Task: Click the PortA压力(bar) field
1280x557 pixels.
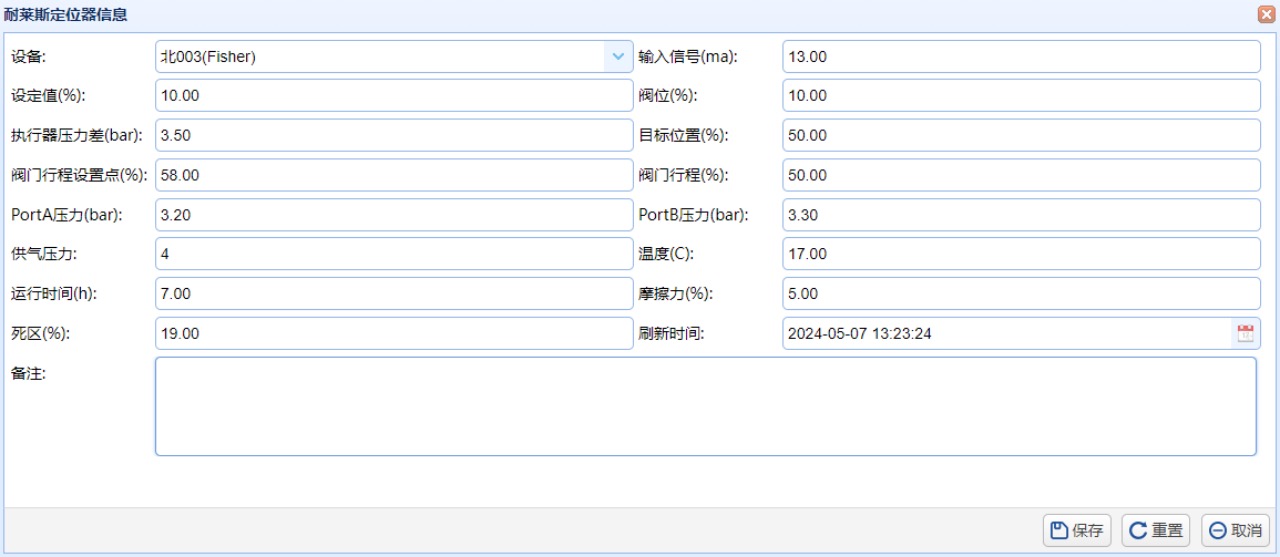Action: coord(394,215)
